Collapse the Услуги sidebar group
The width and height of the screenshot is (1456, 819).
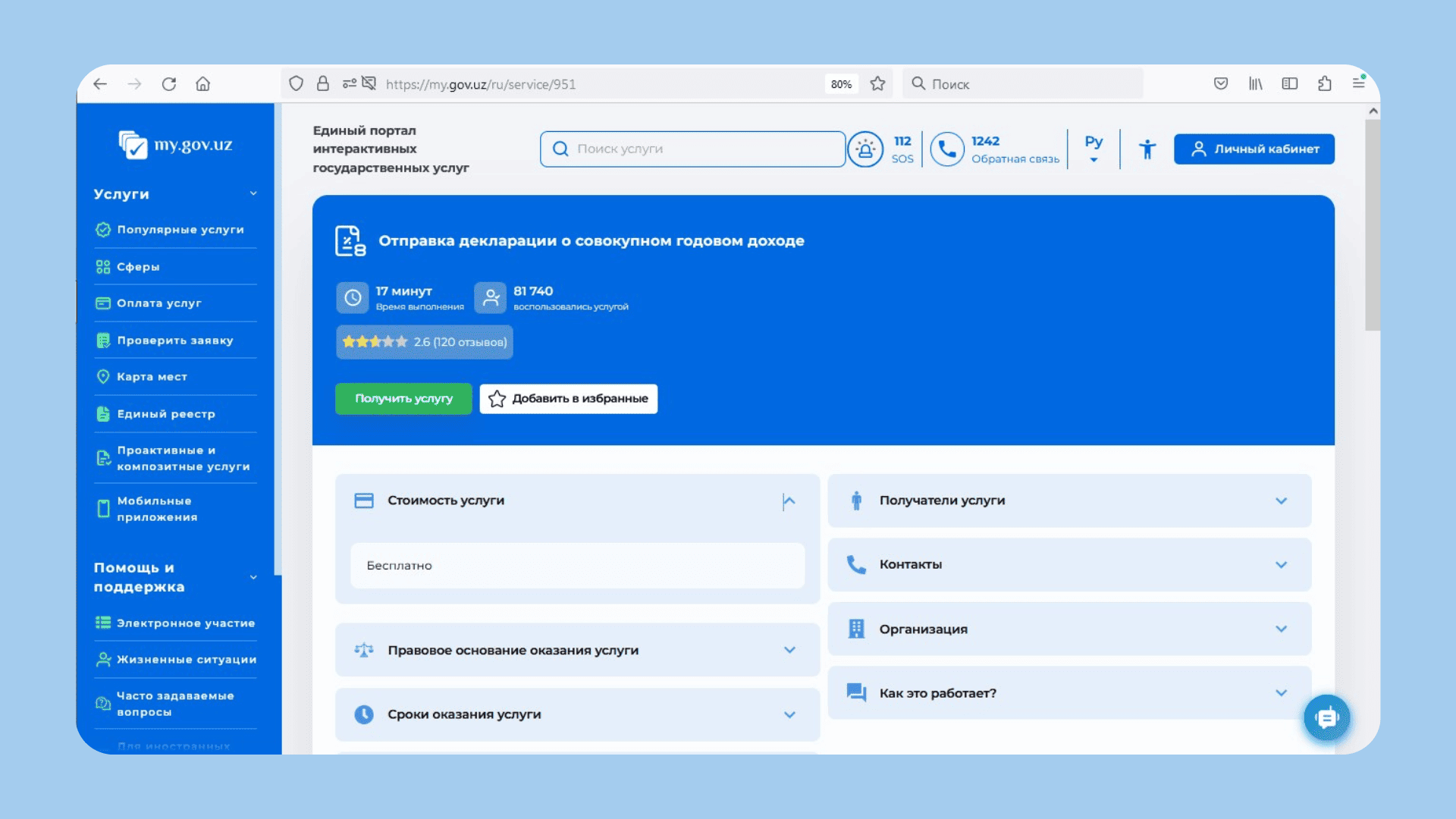click(x=253, y=194)
